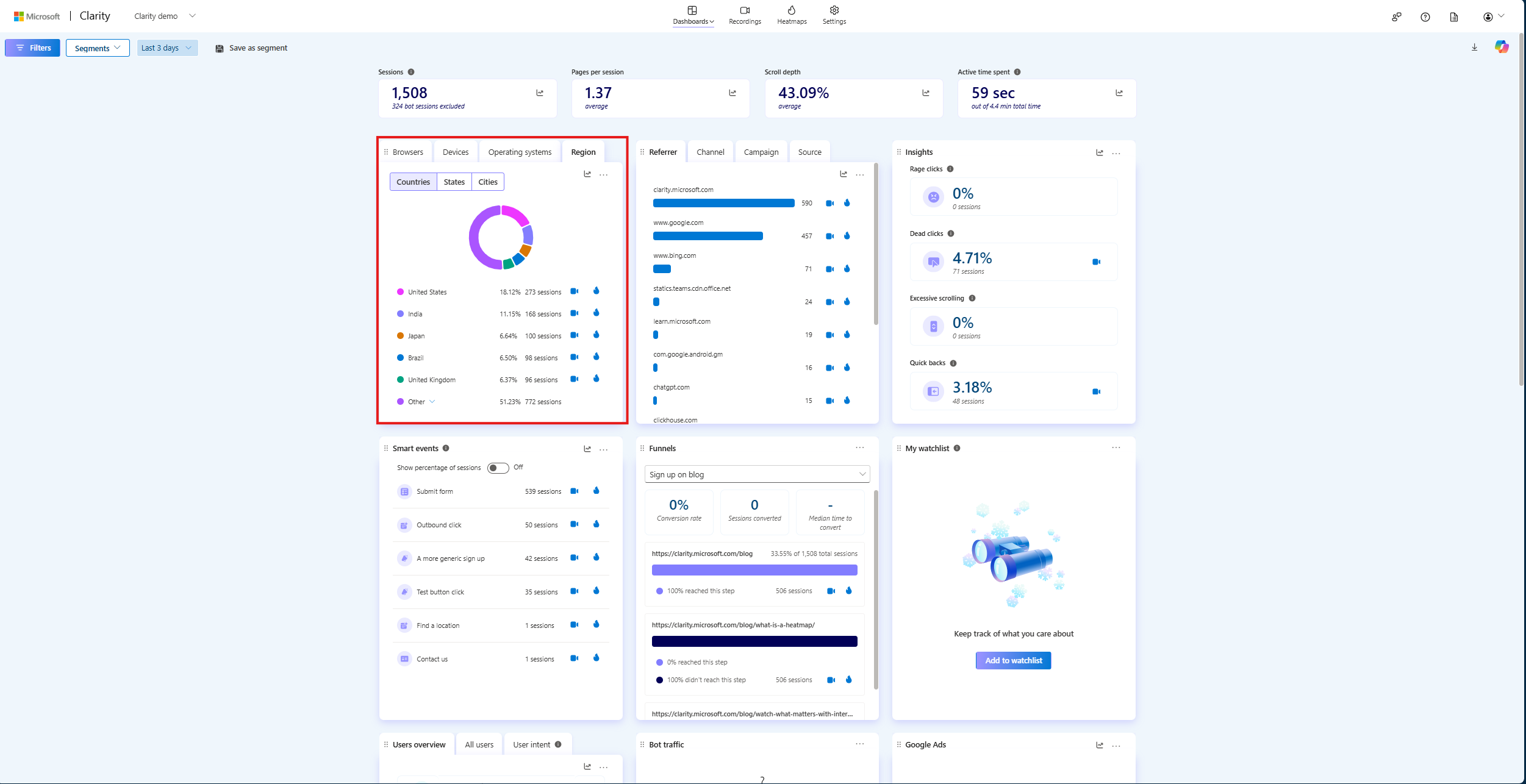Switch to the All users tab
The width and height of the screenshot is (1526, 784).
(x=479, y=744)
